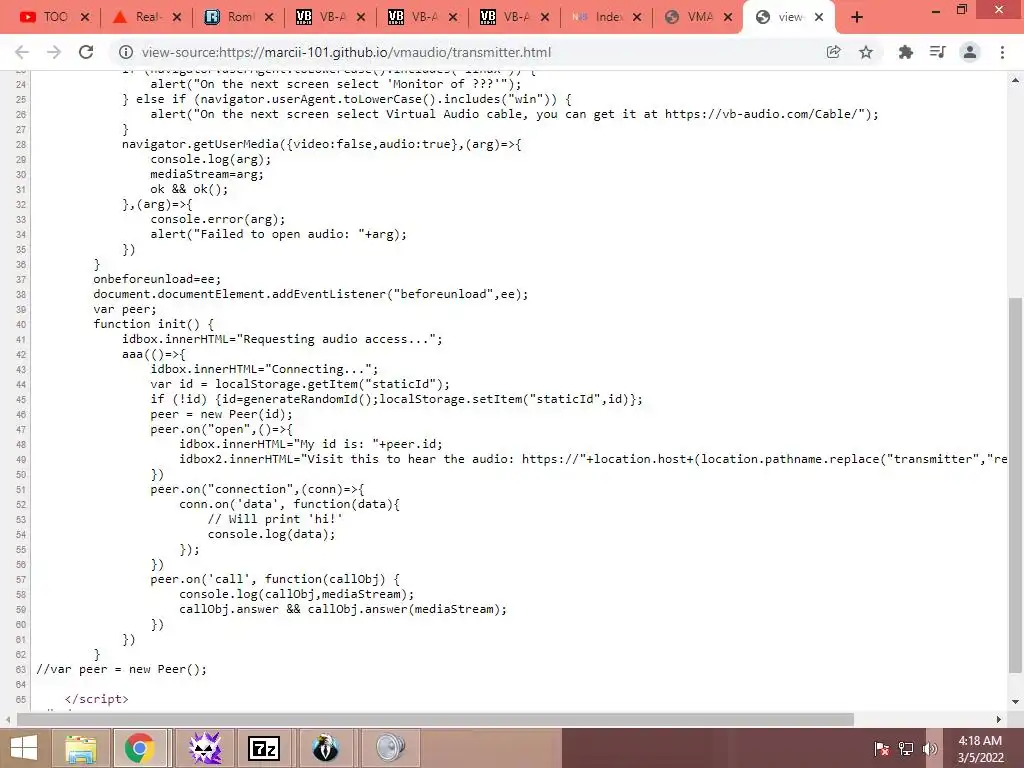Viewport: 1024px width, 768px height.
Task: Open a new tab with plus button
Action: pos(857,18)
